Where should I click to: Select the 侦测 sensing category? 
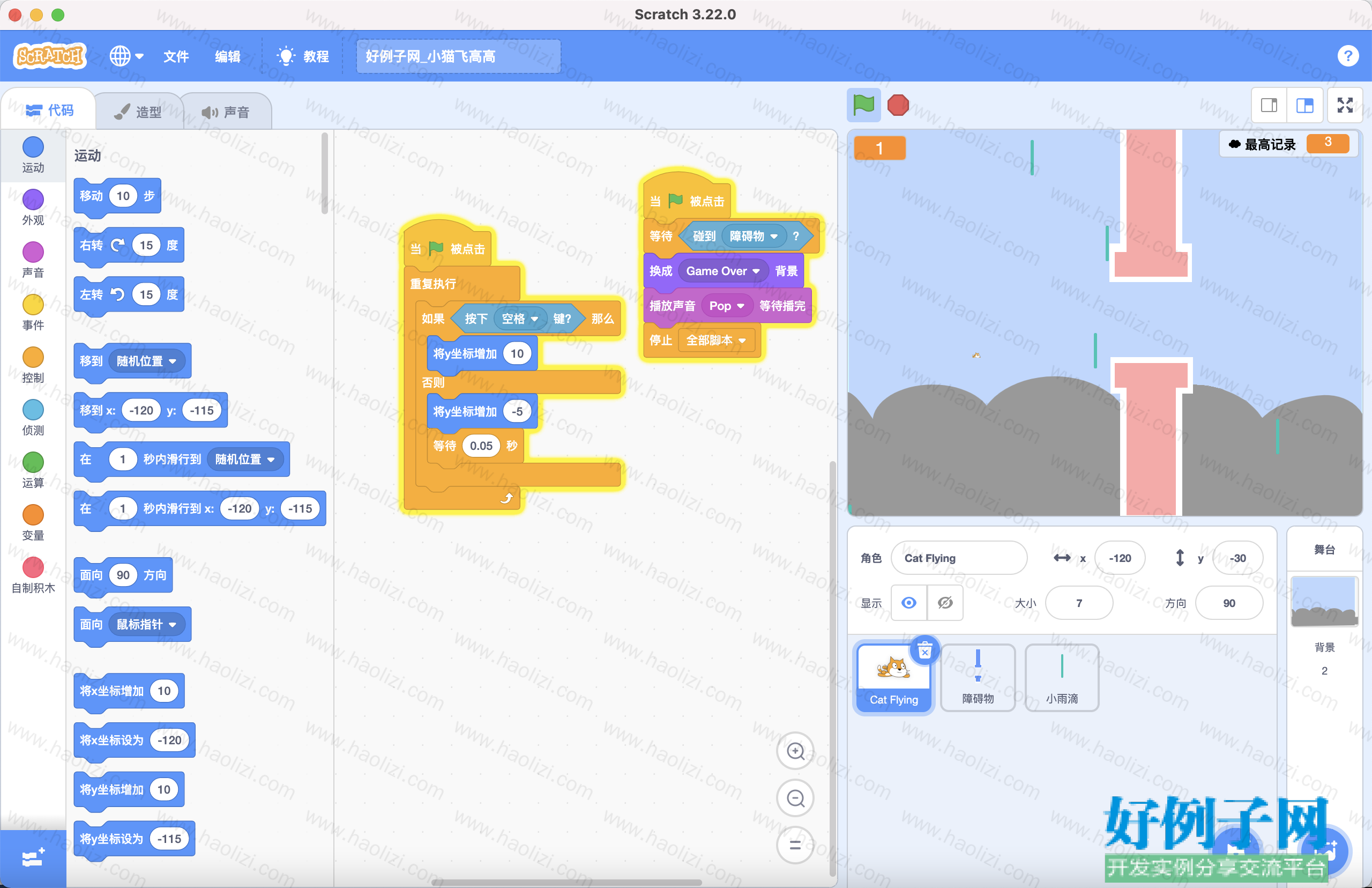pos(33,418)
